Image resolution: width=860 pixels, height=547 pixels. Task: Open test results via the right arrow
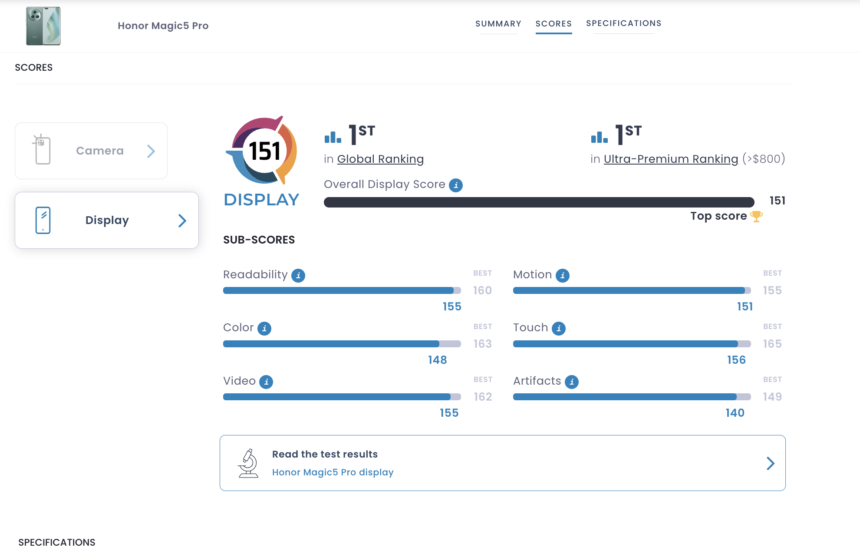tap(770, 463)
